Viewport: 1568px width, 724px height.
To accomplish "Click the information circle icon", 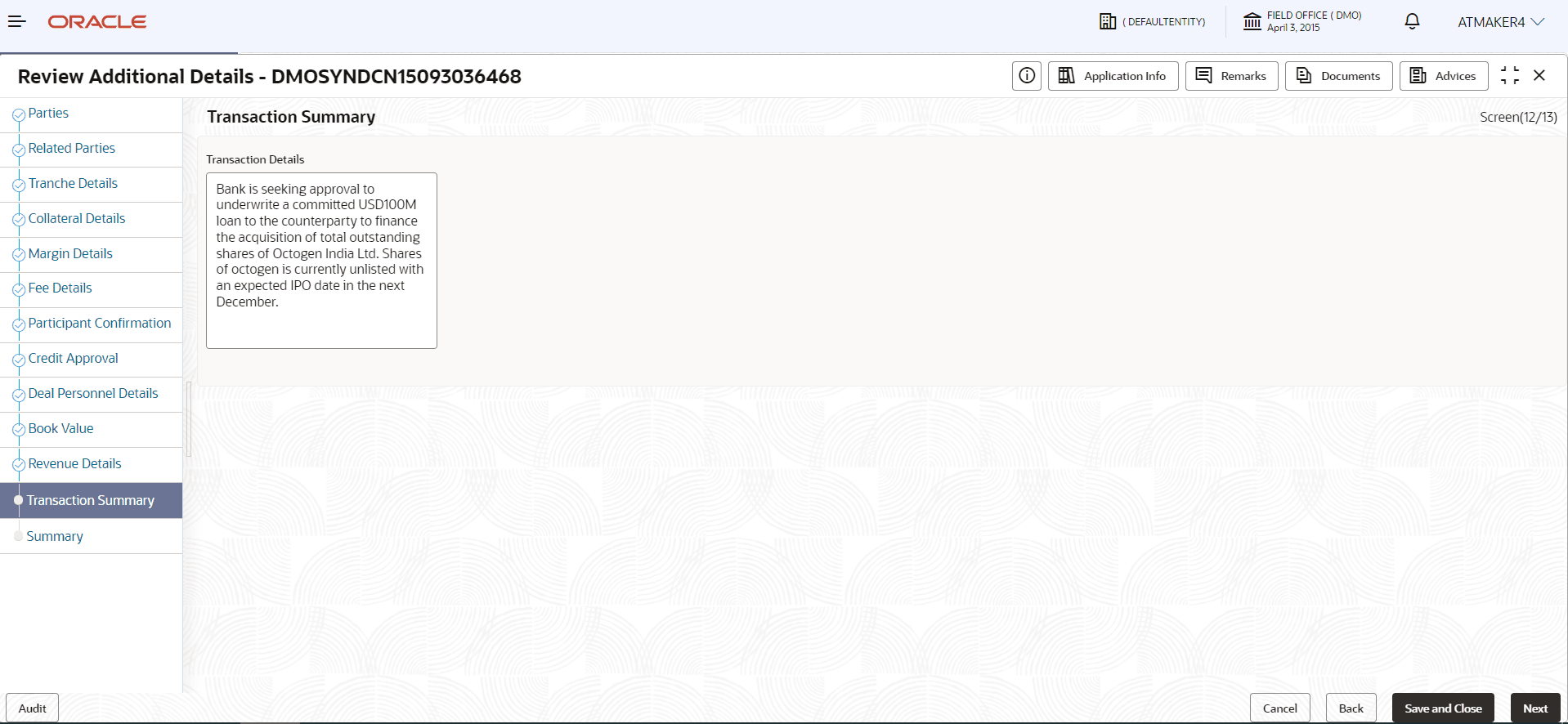I will (1027, 76).
